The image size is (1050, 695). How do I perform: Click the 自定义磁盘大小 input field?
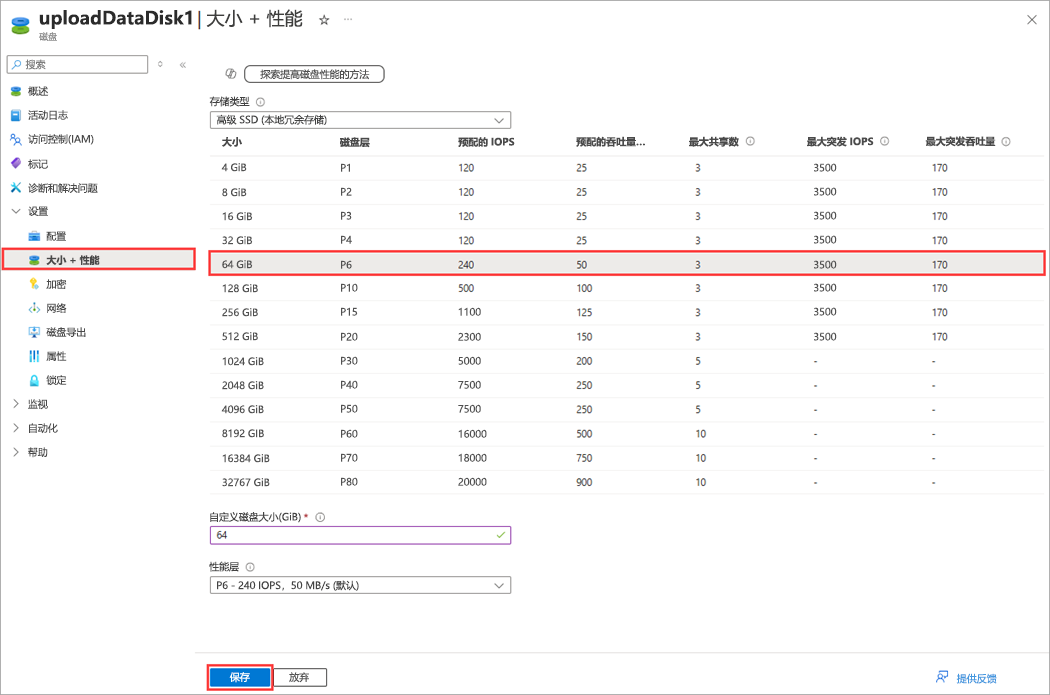tap(360, 535)
